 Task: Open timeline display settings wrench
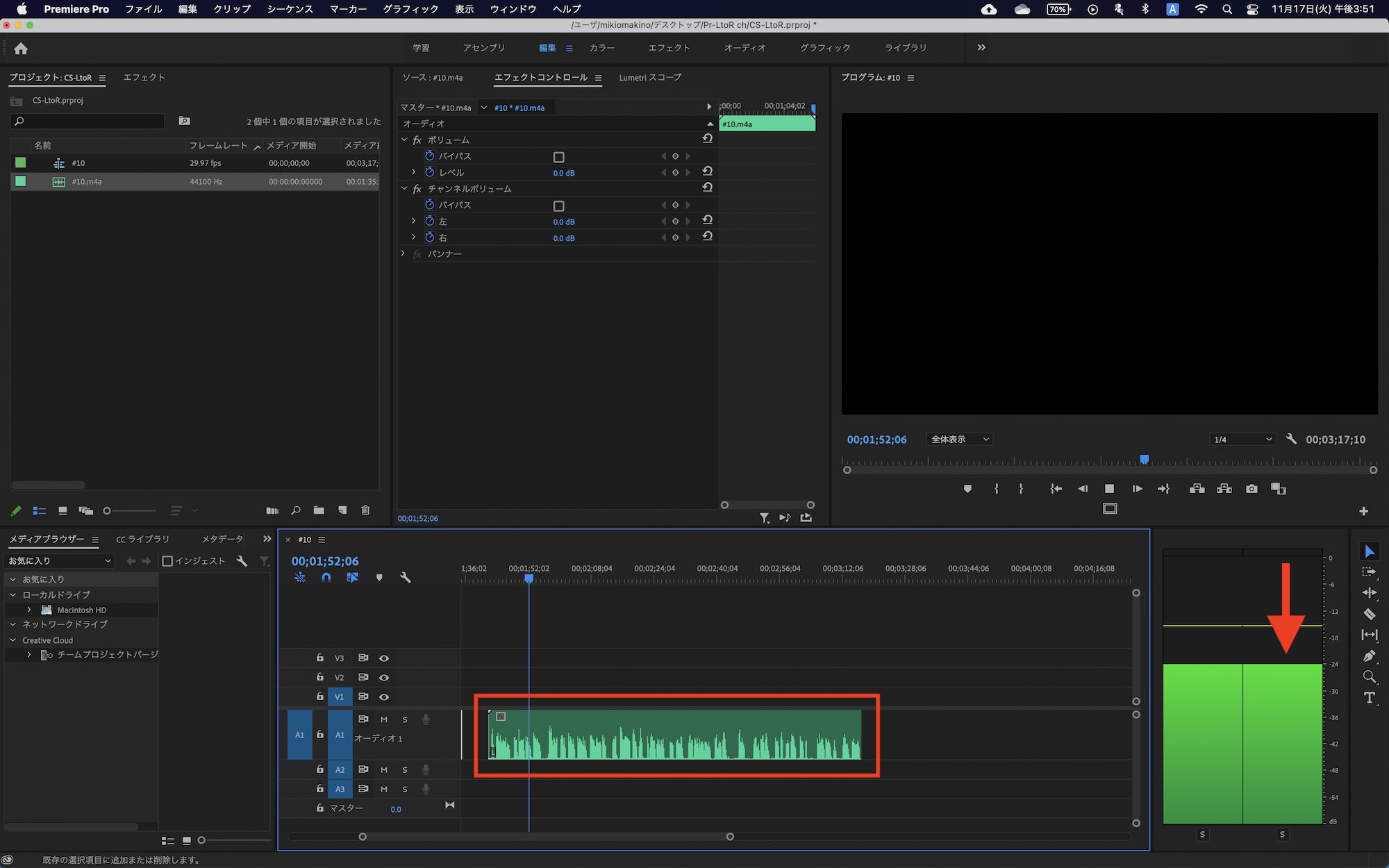[406, 578]
